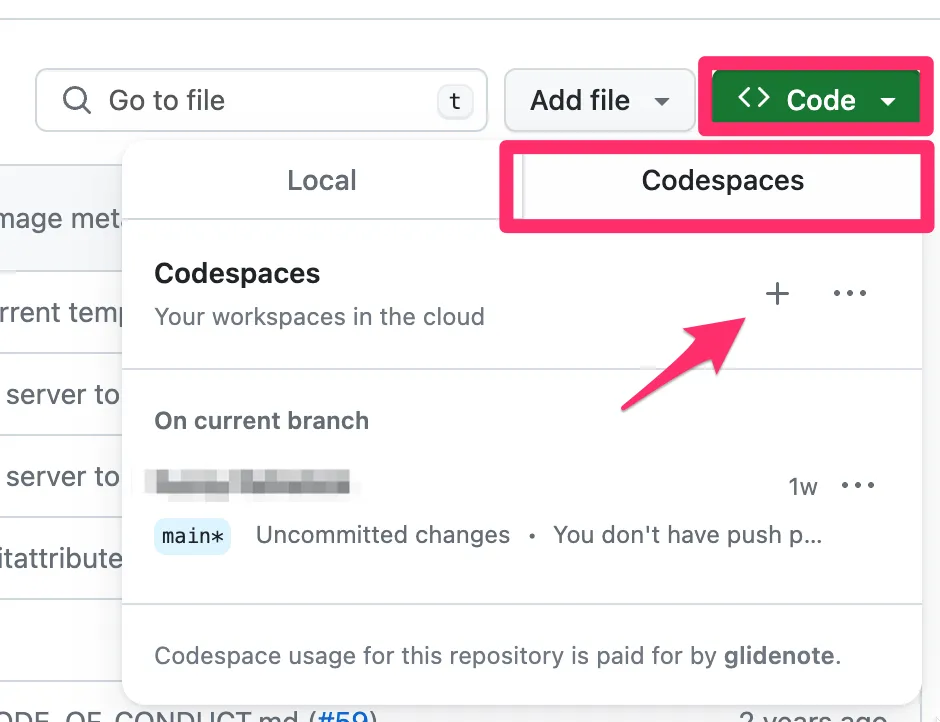The width and height of the screenshot is (940, 722).
Task: Expand the Add file dropdown arrow
Action: coord(661,101)
